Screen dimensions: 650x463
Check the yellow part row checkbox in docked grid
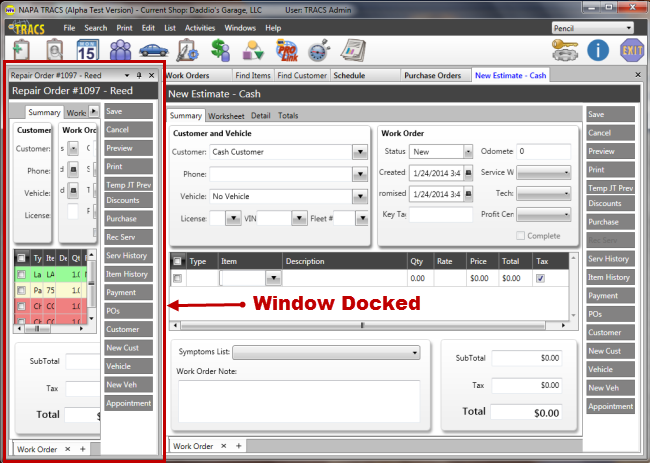click(x=22, y=290)
